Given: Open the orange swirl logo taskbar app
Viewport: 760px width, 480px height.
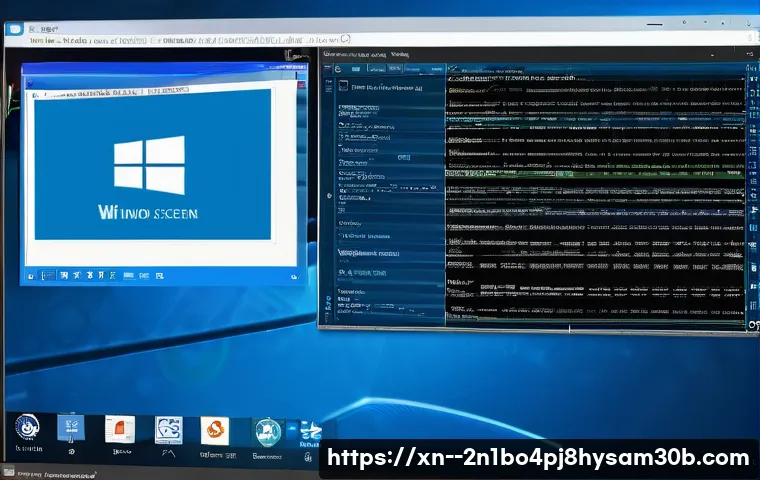Looking at the screenshot, I should pos(215,431).
